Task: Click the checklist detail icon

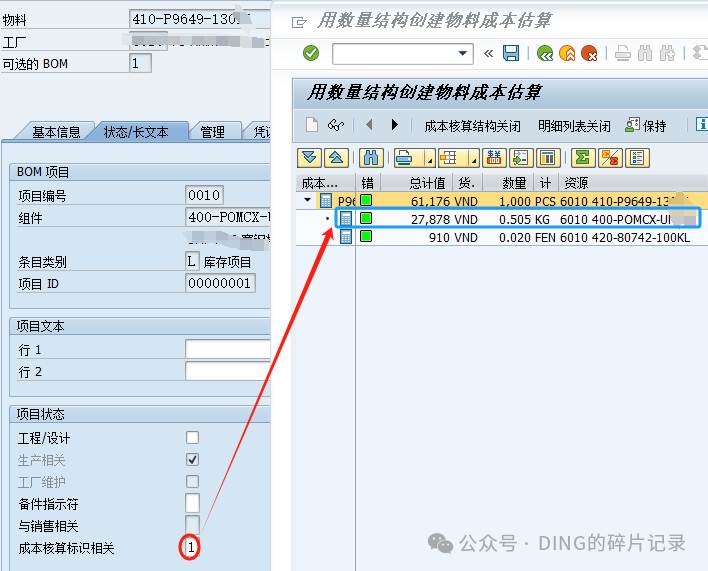Action: [638, 158]
